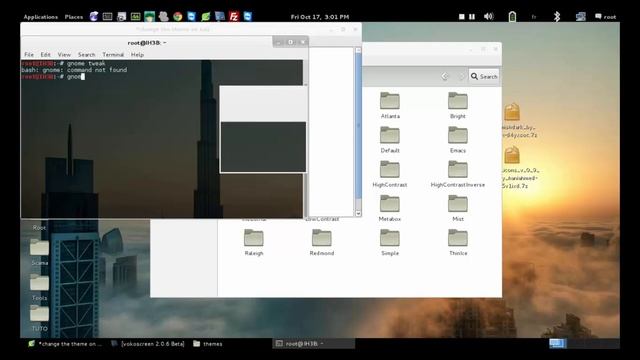Pause the screen recording from the panel
Viewport: 640px width, 360px height.
tap(472, 17)
